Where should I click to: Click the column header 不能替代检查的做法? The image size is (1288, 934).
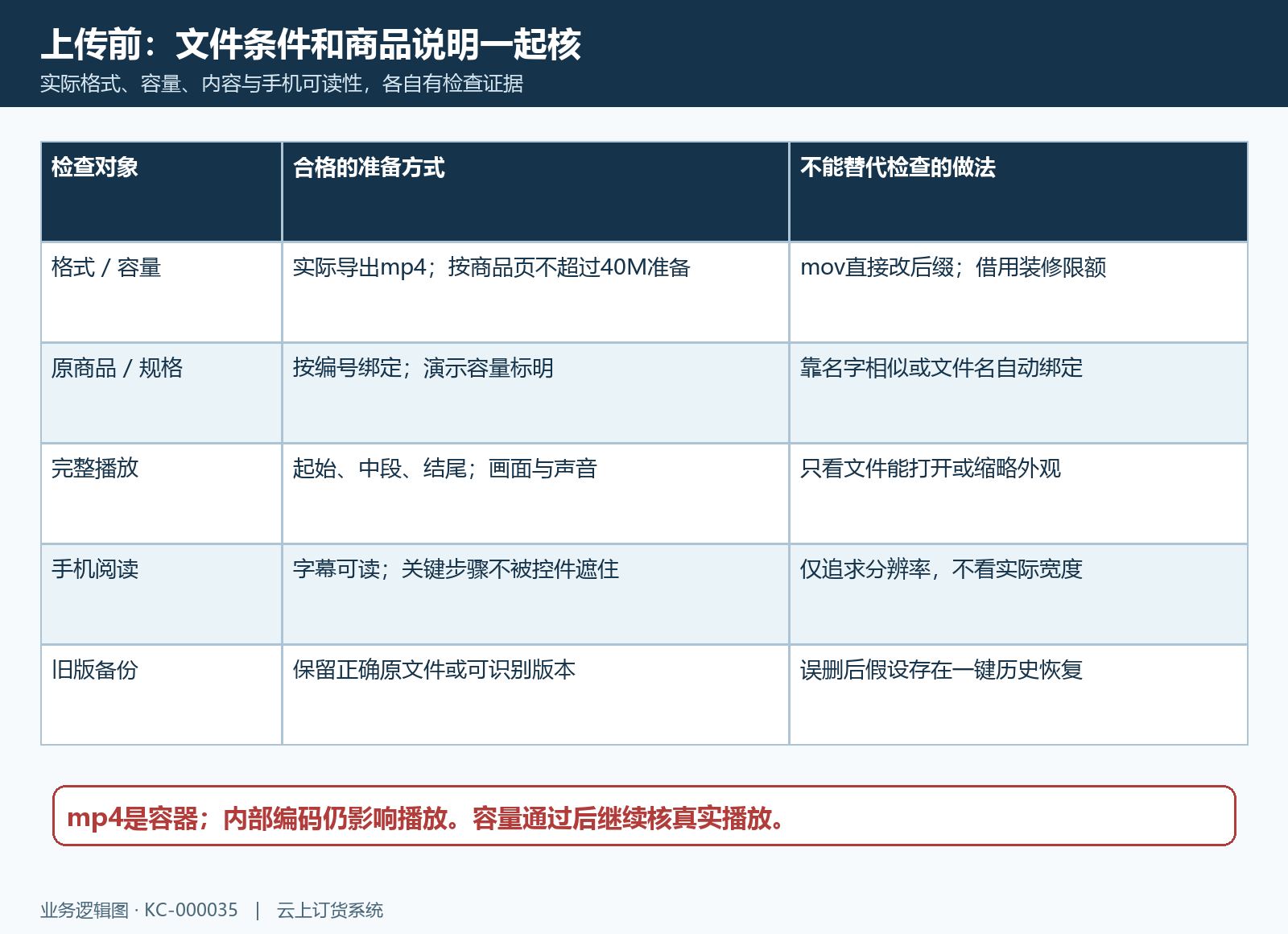pyautogui.click(x=1018, y=192)
